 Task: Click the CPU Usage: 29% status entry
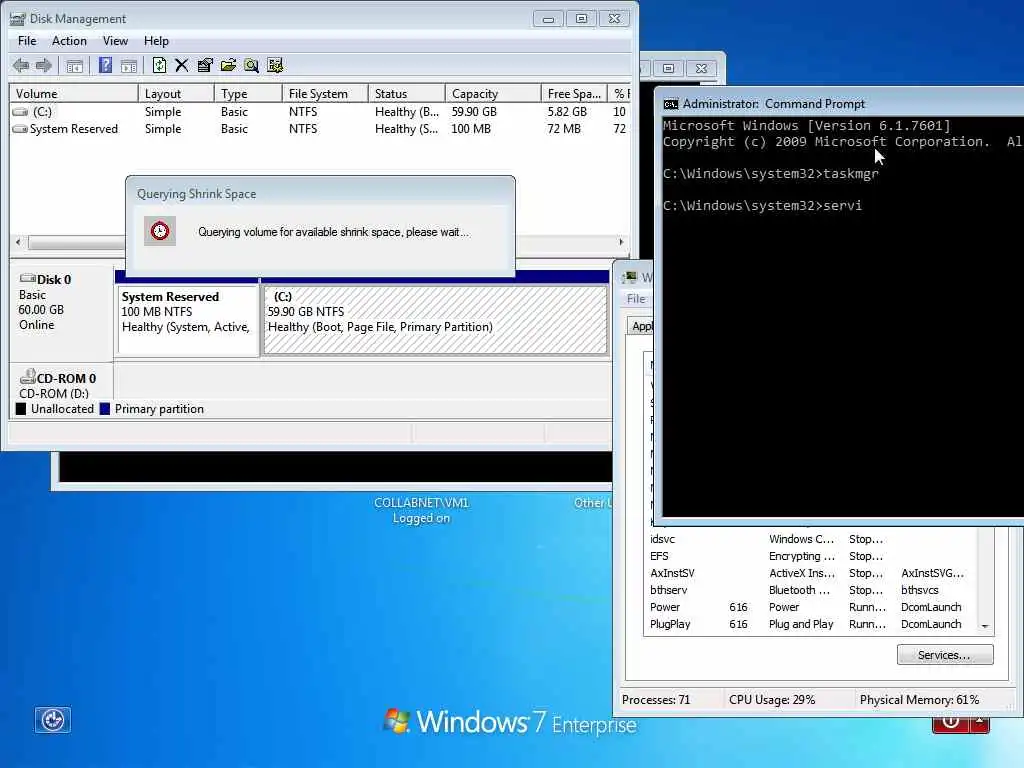click(x=772, y=699)
